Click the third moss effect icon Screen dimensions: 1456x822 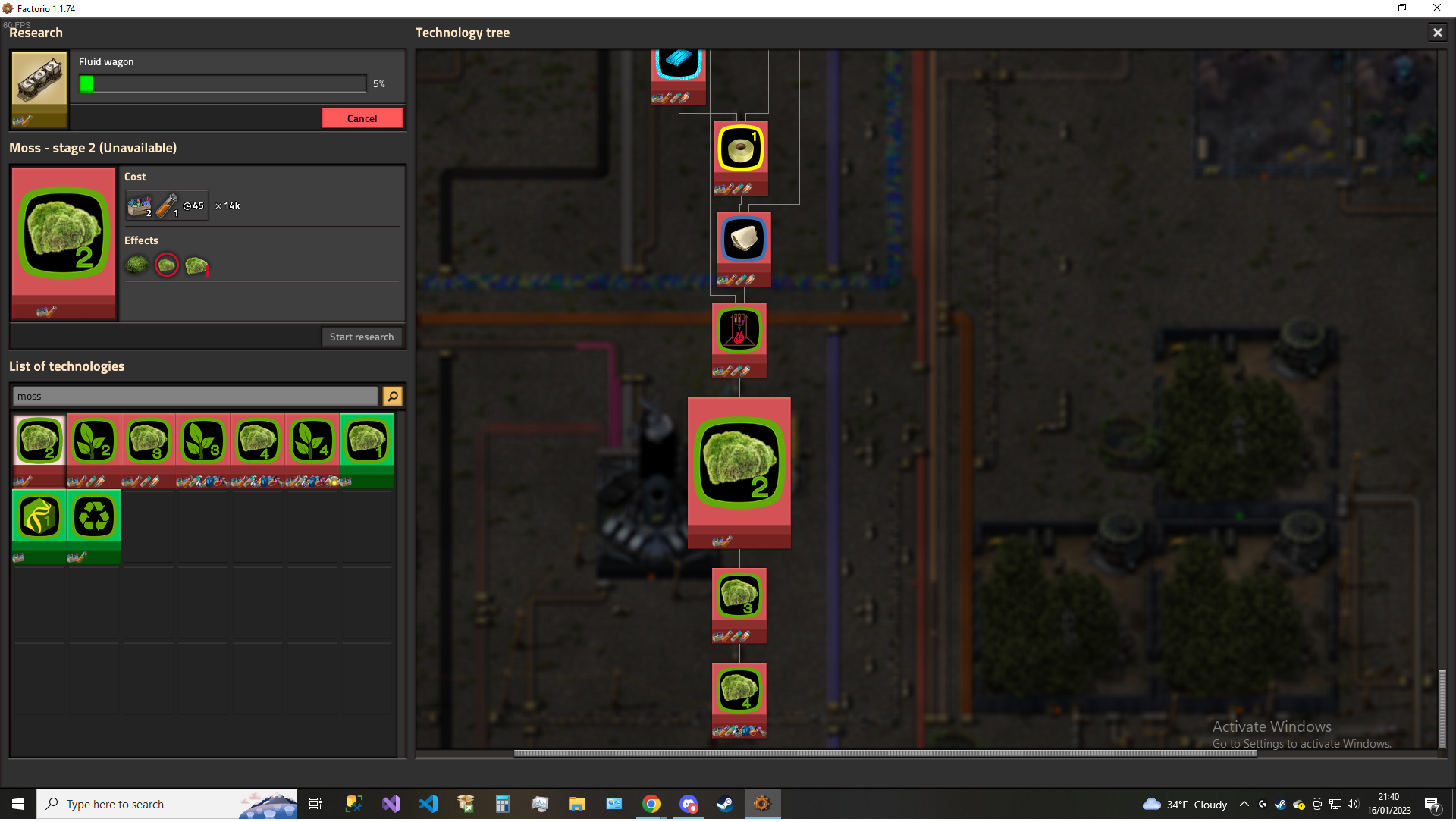coord(196,265)
